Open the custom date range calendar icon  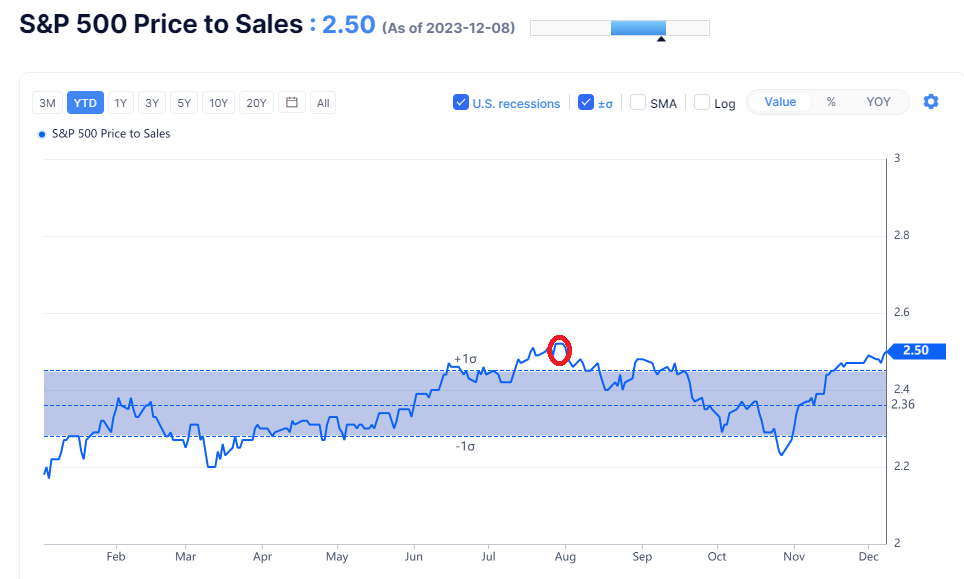pos(292,102)
